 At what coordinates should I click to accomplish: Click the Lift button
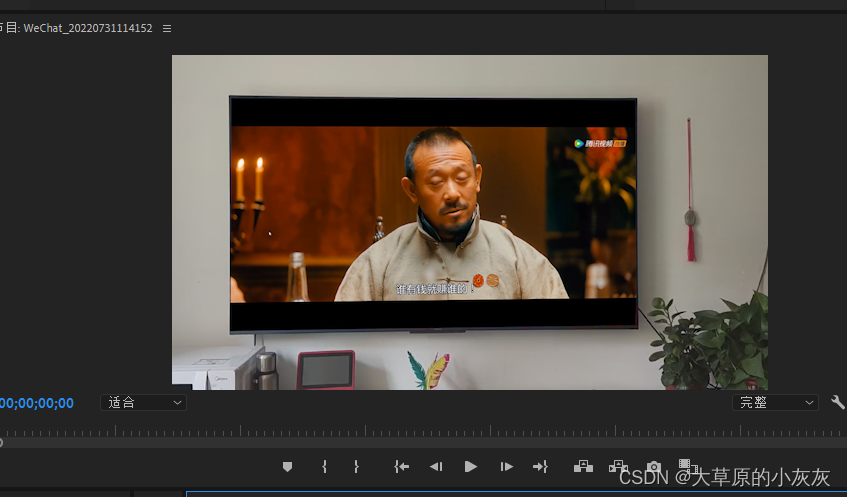(583, 467)
